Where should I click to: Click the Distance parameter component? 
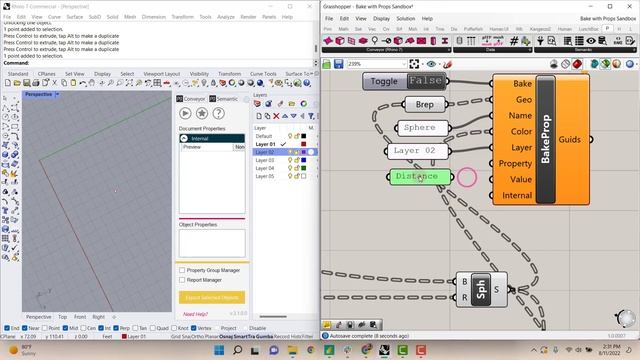[x=420, y=177]
